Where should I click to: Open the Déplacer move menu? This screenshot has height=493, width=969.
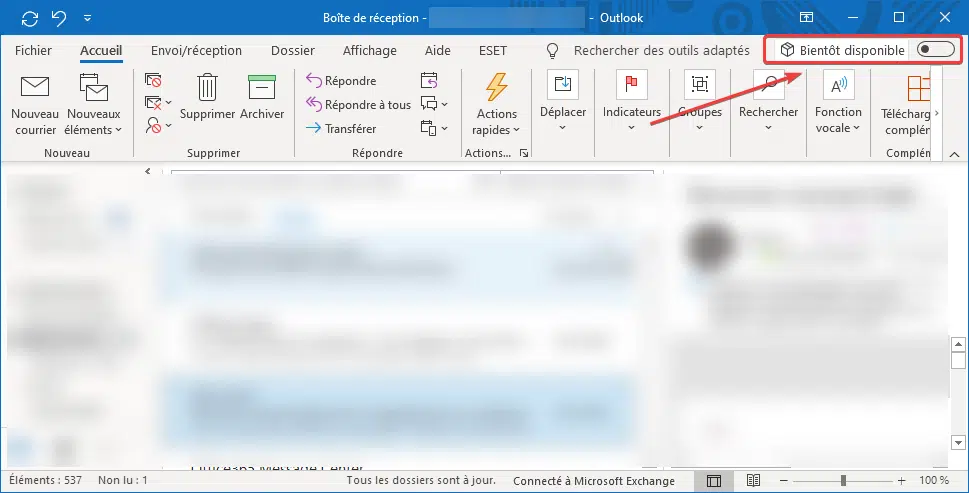click(x=563, y=102)
